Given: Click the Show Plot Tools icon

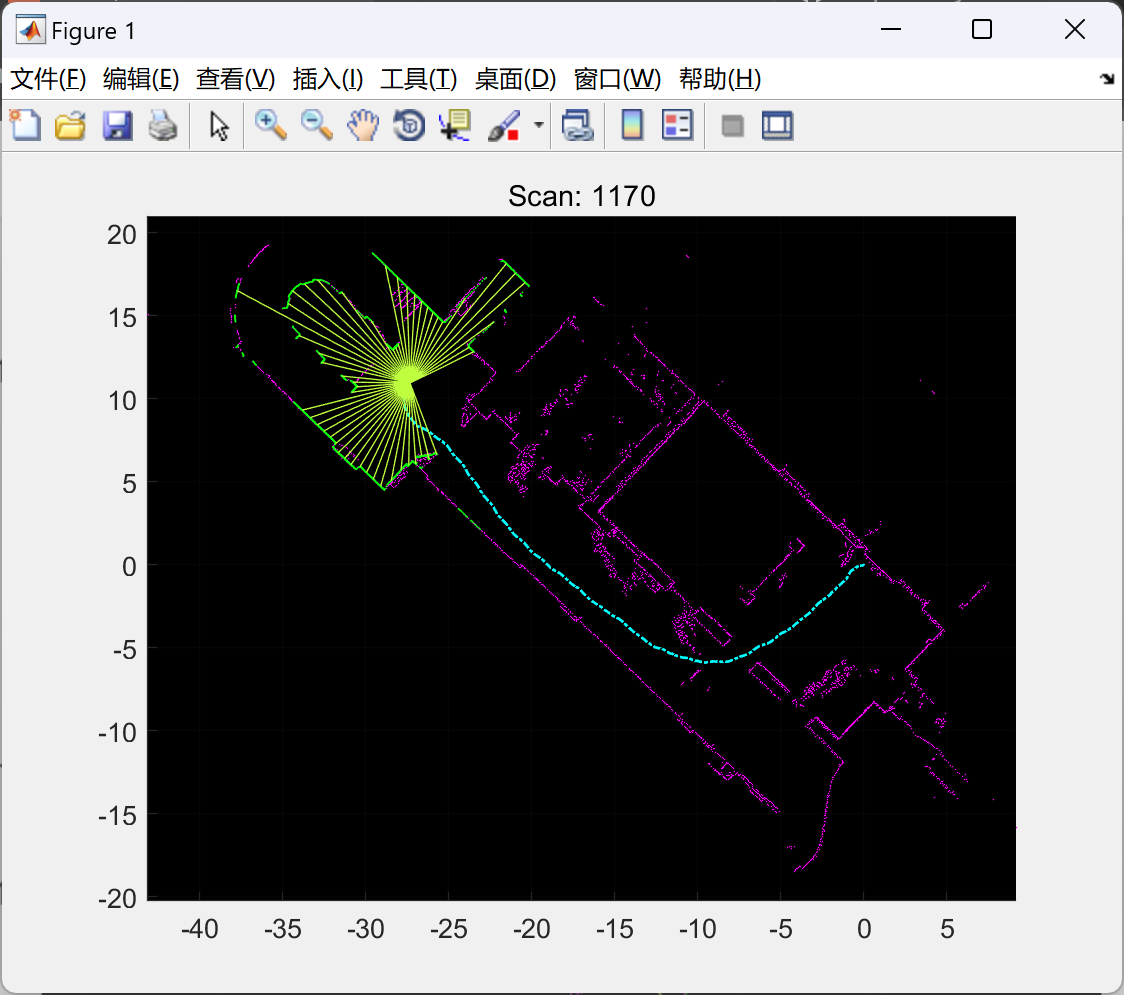Looking at the screenshot, I should pos(777,125).
